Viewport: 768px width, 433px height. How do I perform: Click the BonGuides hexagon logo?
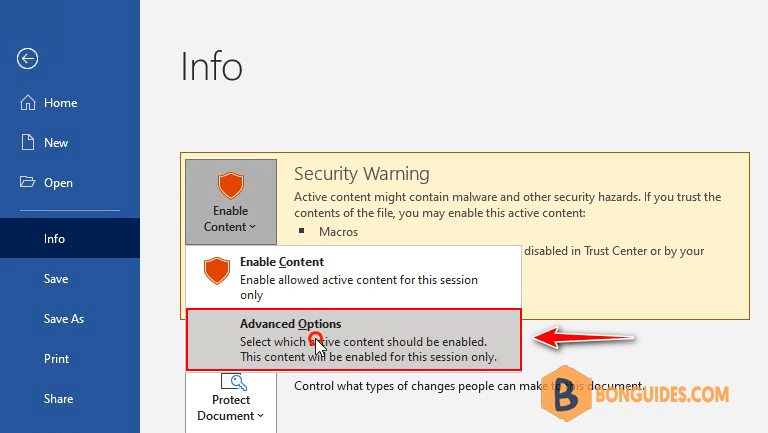[566, 393]
